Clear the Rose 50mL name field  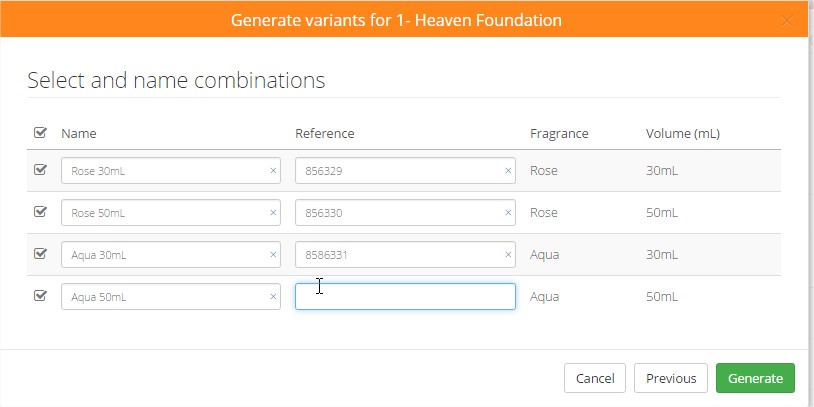point(273,213)
